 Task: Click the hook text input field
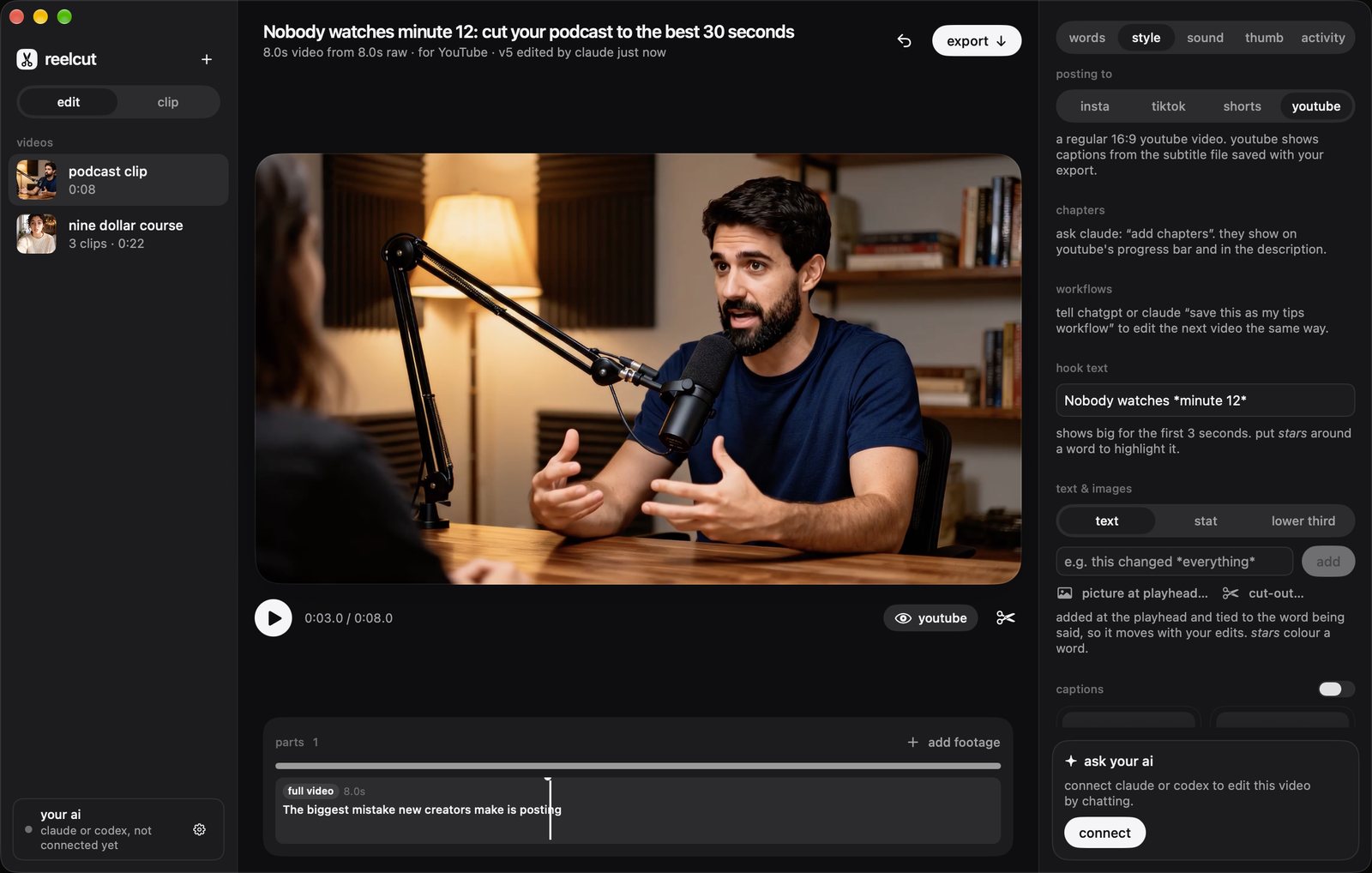click(1205, 400)
